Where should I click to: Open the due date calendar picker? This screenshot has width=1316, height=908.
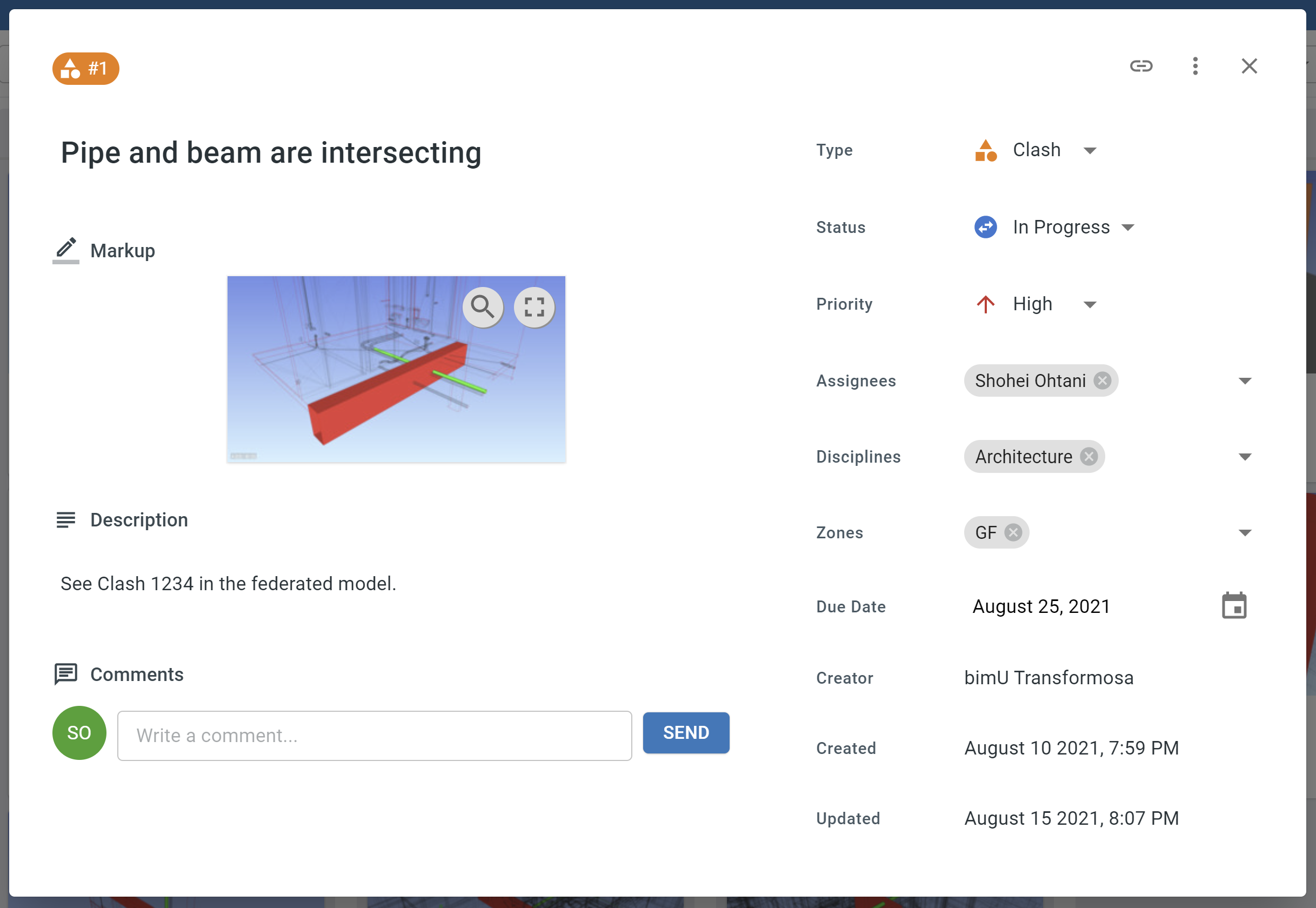click(x=1233, y=605)
